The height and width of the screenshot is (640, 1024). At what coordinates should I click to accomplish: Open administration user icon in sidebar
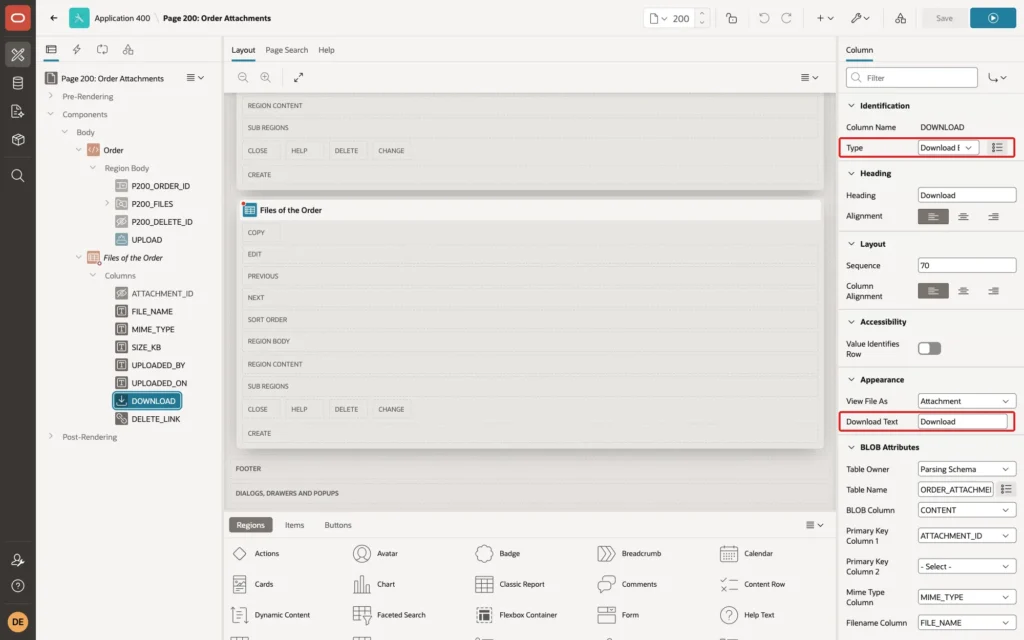[18, 560]
